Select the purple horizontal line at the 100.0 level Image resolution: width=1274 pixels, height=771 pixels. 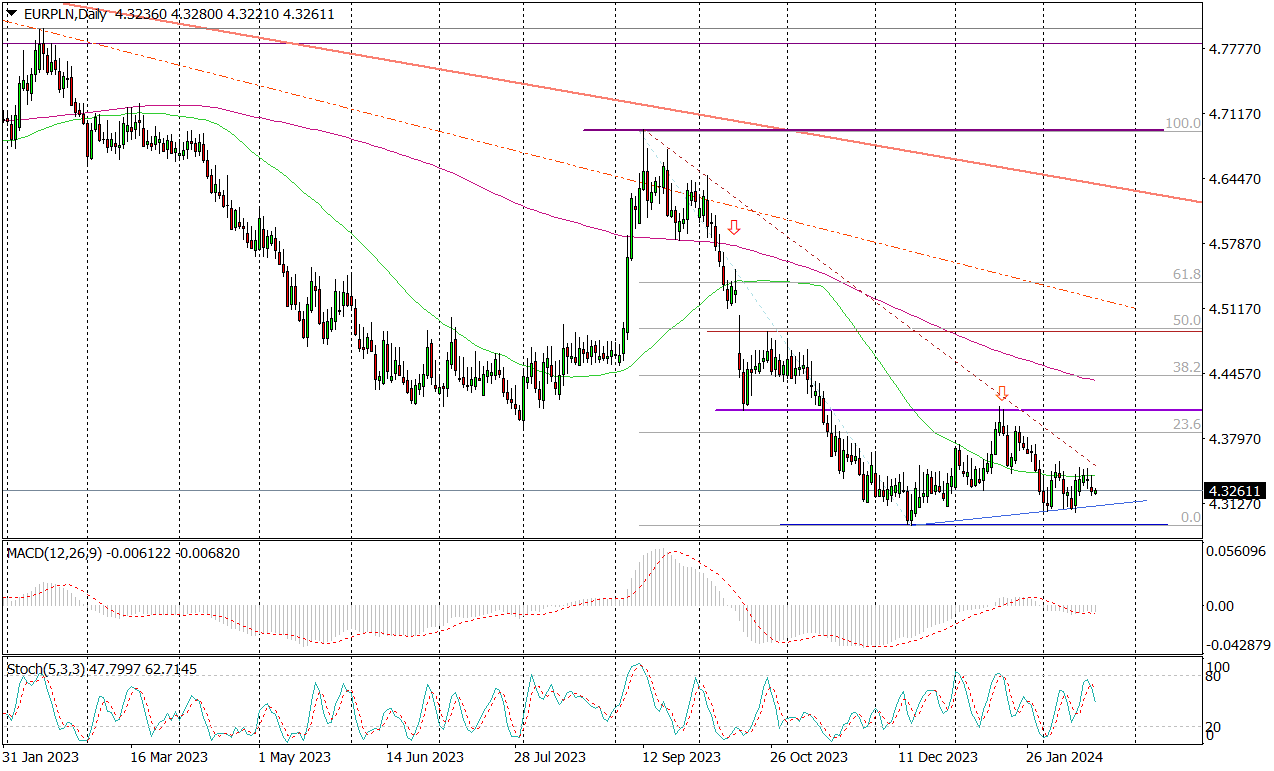click(873, 130)
